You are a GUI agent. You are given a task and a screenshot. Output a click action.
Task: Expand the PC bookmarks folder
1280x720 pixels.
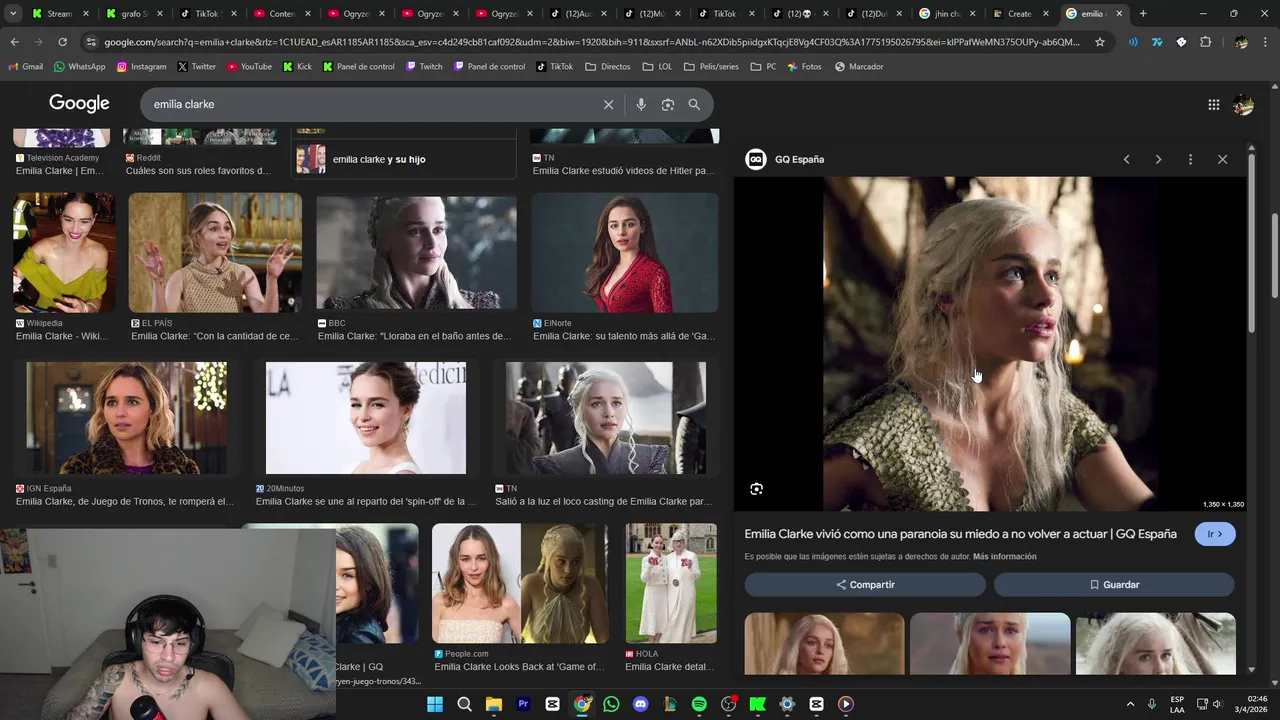pos(763,66)
